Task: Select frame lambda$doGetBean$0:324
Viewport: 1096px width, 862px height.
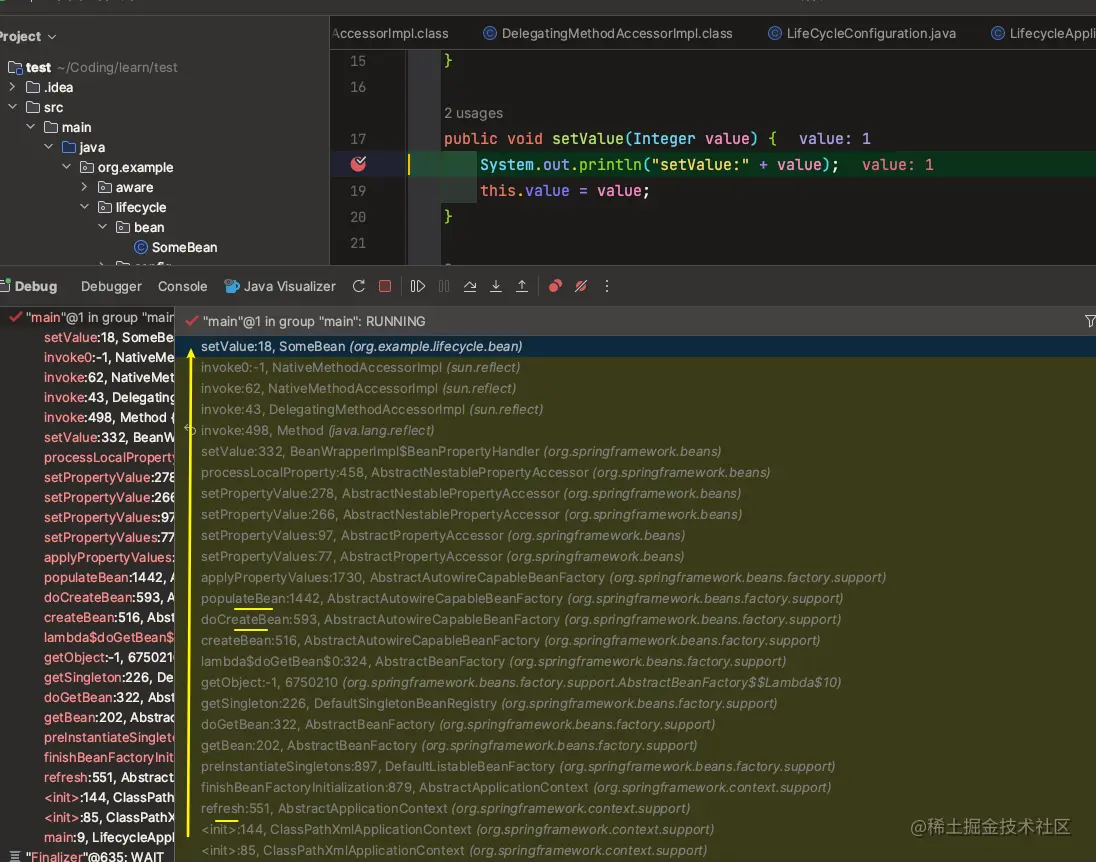Action: point(635,661)
